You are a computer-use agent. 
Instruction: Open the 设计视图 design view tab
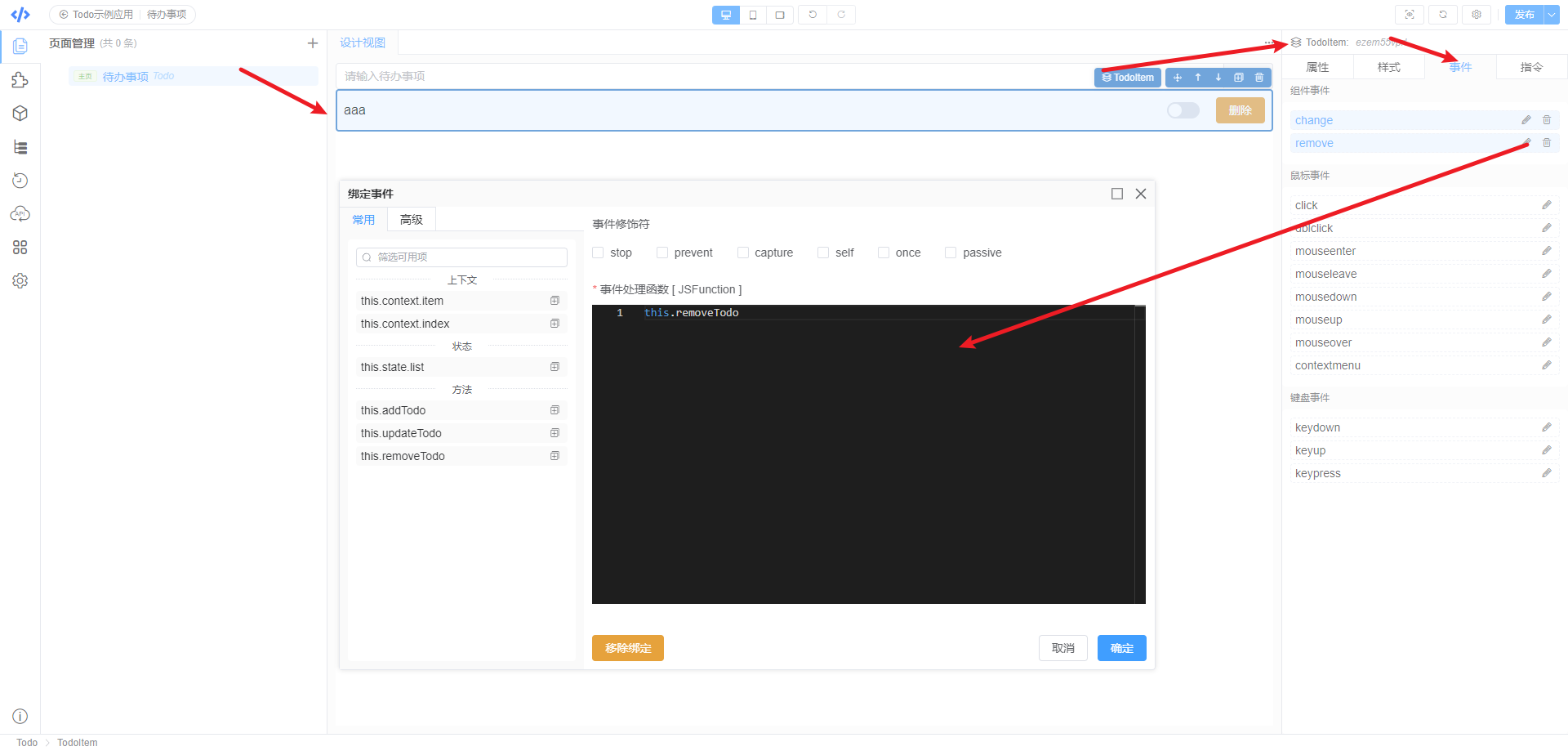pyautogui.click(x=363, y=42)
